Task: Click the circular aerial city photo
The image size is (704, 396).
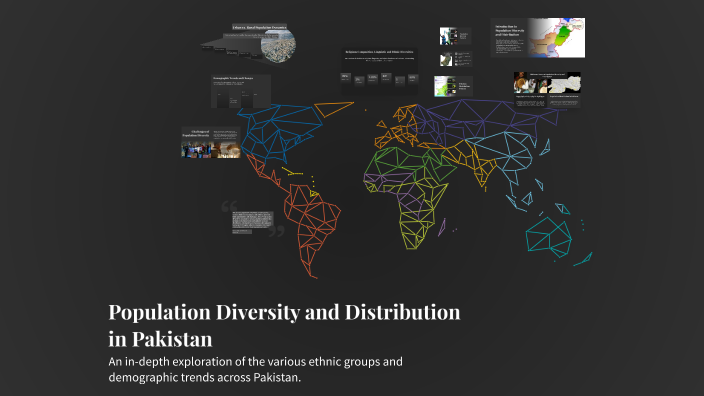Action: click(x=278, y=45)
